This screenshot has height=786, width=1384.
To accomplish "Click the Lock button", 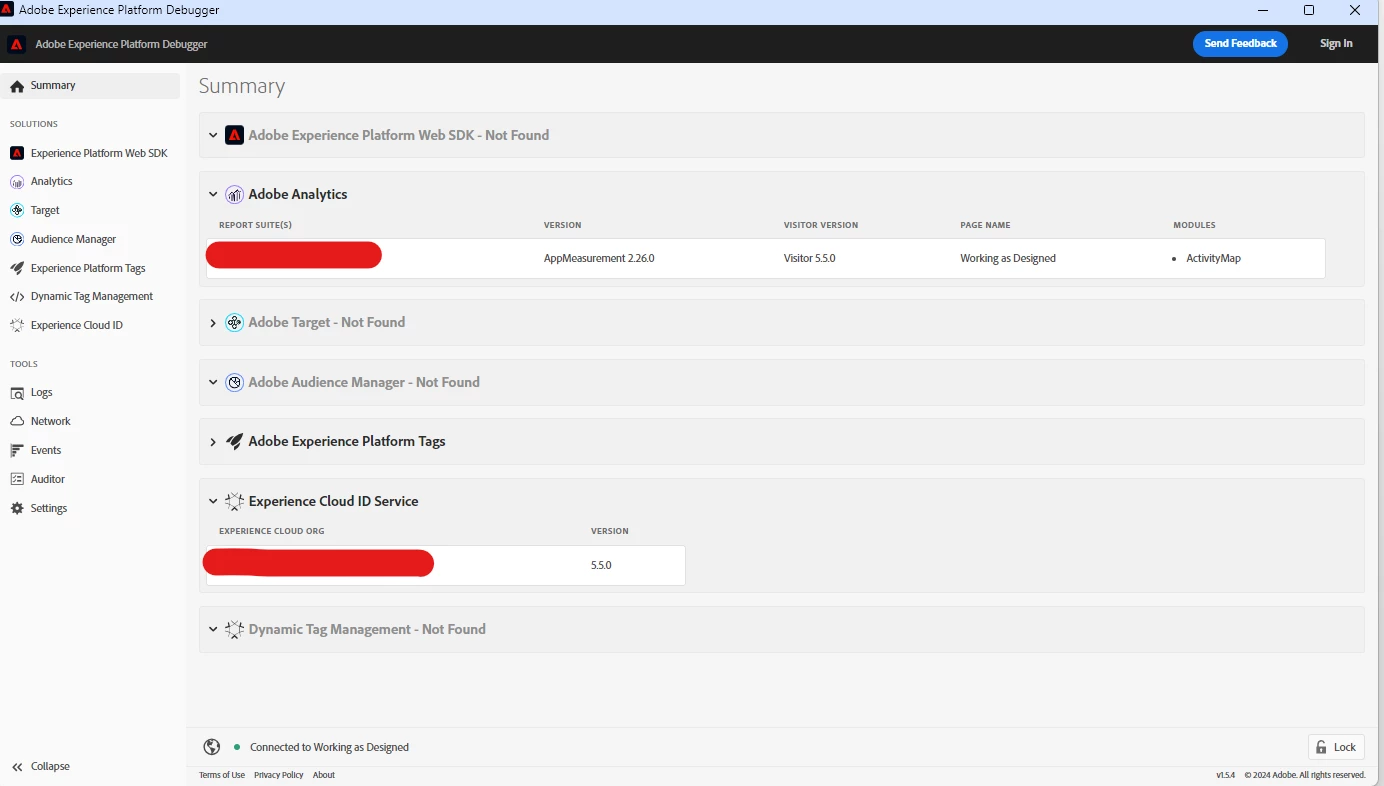I will click(1336, 747).
